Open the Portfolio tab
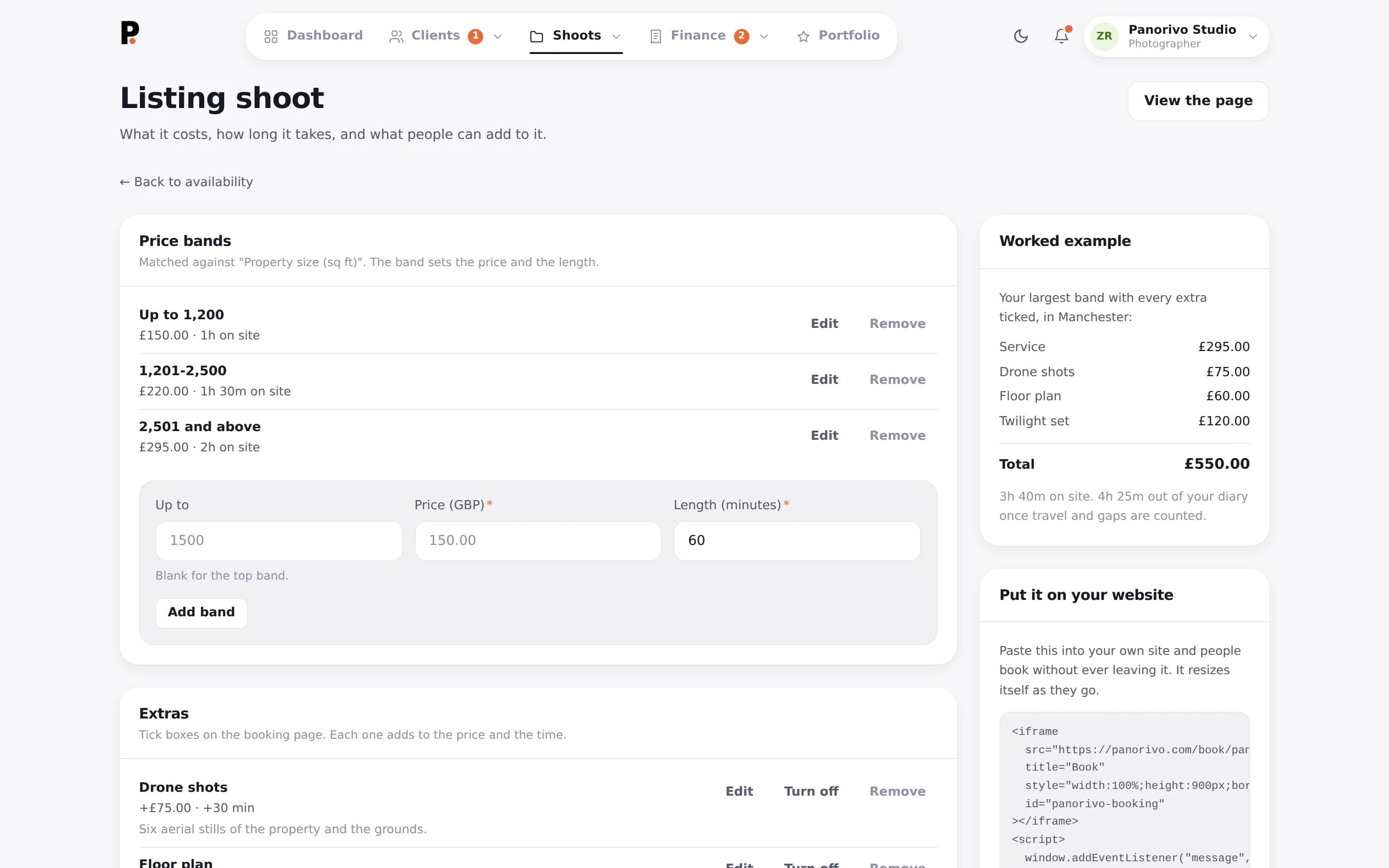 tap(838, 36)
